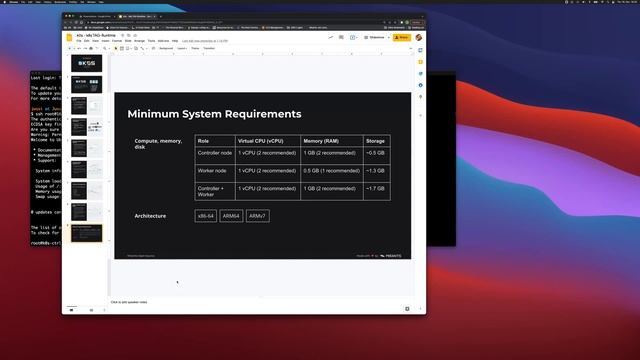640x360 pixels.
Task: Star the presentation title
Action: (x=122, y=36)
